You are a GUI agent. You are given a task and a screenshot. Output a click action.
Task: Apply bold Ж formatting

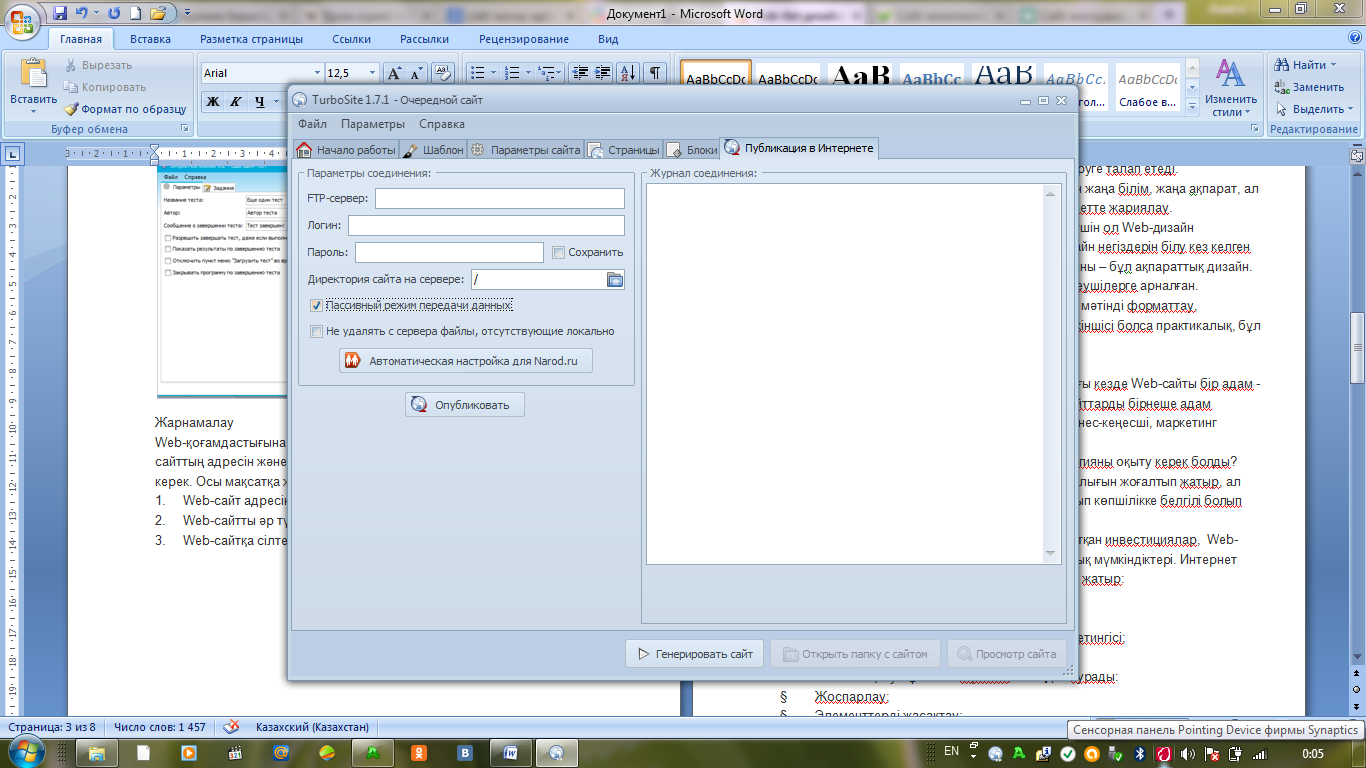click(213, 101)
